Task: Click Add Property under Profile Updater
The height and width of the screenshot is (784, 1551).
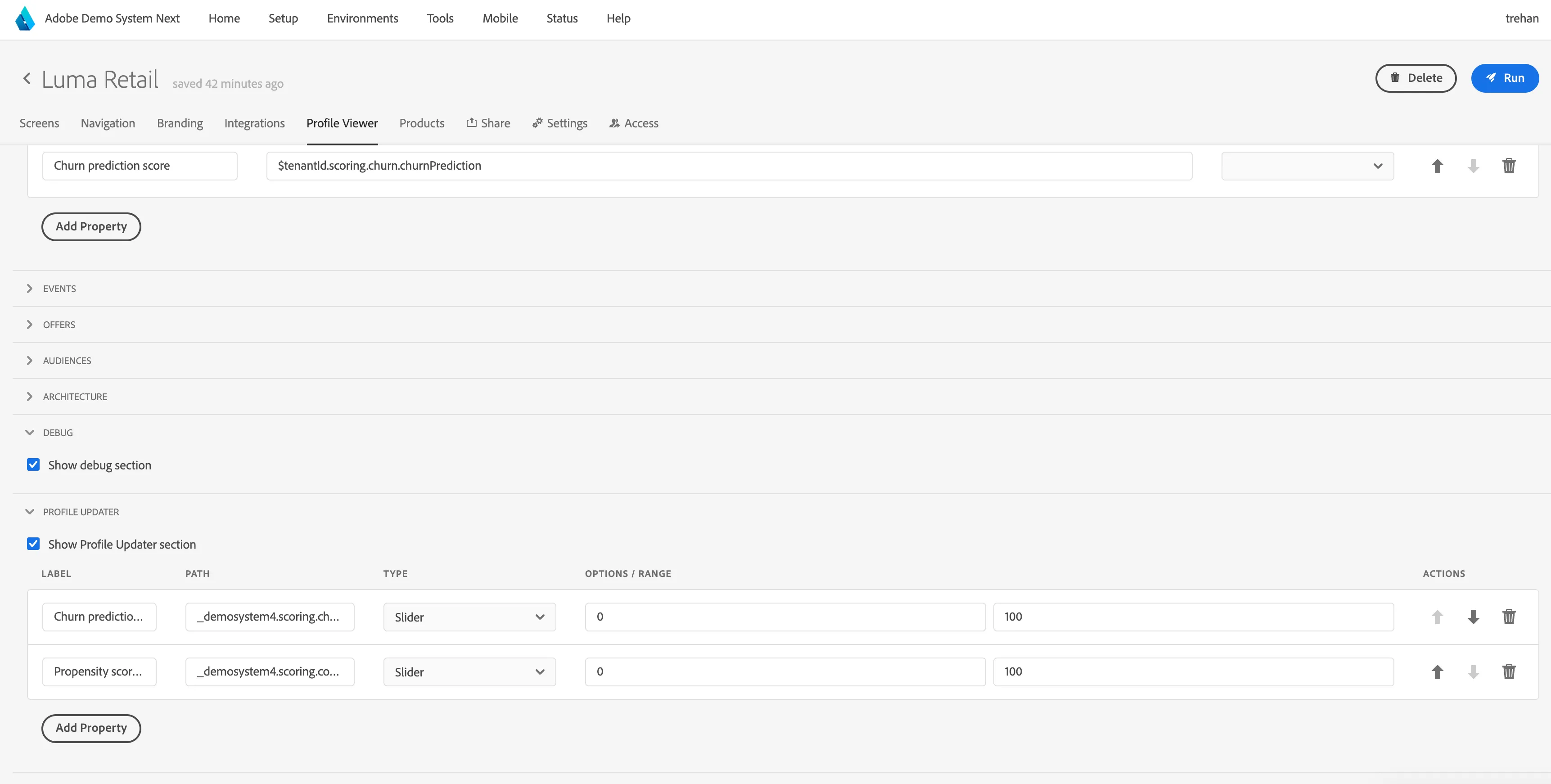Action: (91, 728)
